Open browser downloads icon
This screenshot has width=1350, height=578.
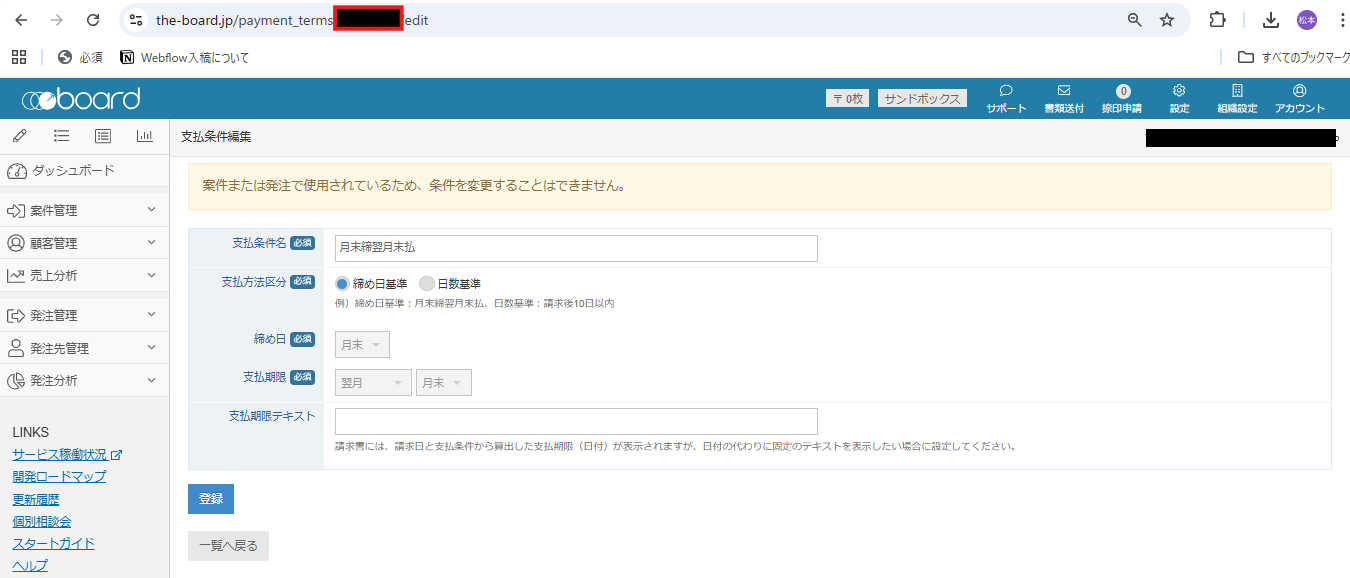point(1271,20)
